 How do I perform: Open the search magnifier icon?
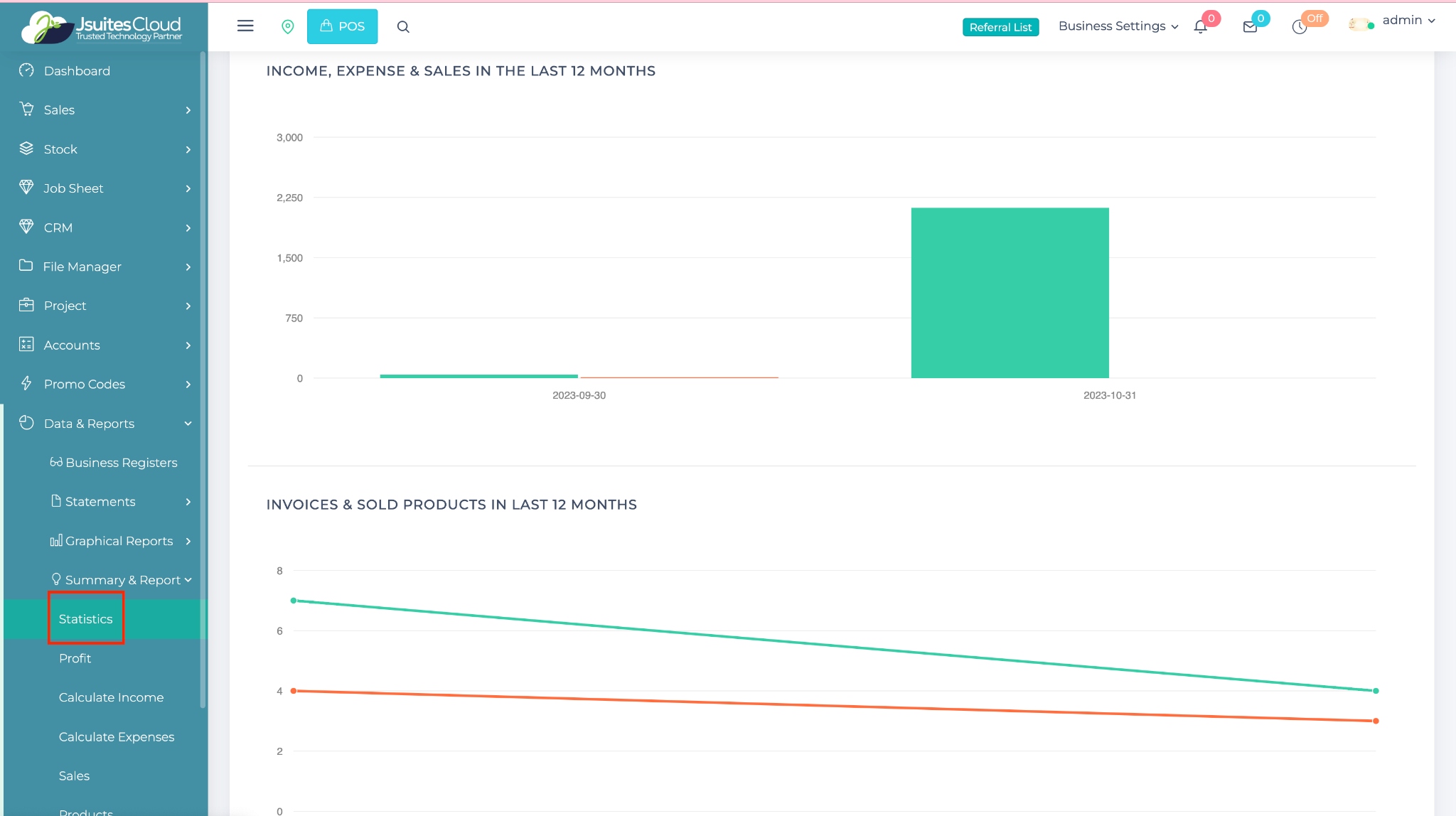(x=403, y=26)
